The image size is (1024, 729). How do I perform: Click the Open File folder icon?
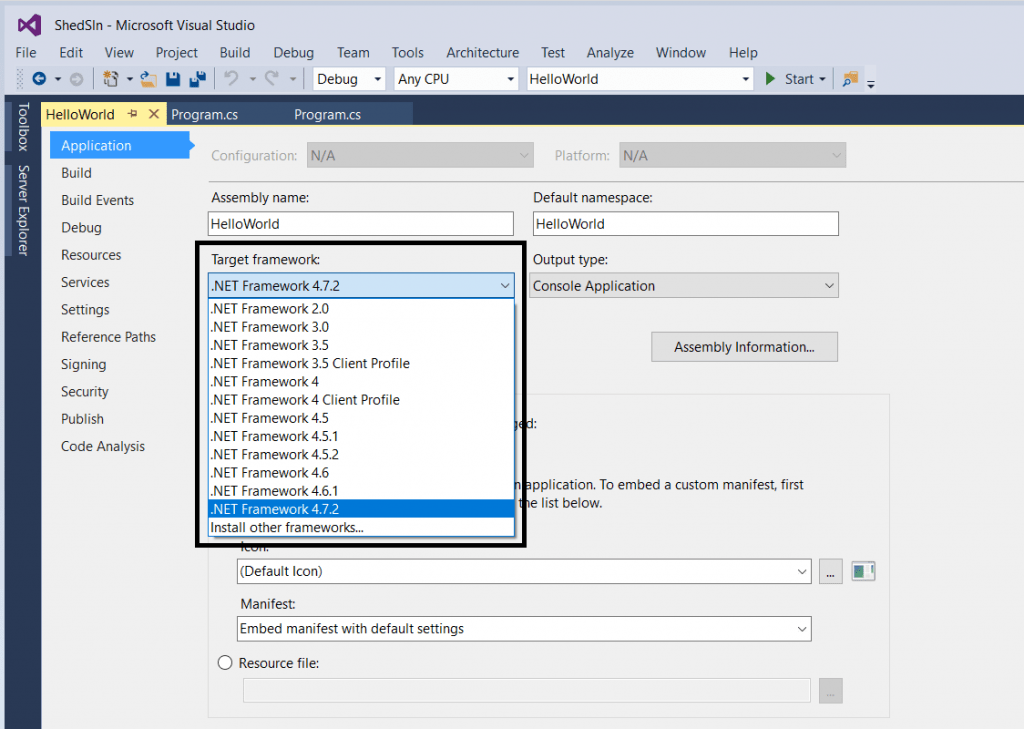click(x=148, y=79)
